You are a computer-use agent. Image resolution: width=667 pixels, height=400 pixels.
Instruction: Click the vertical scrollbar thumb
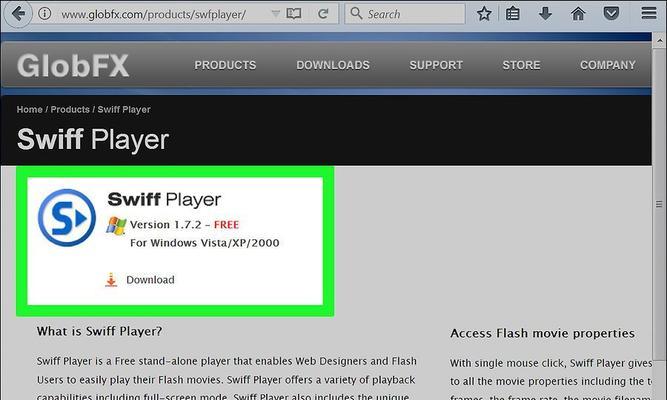[659, 204]
